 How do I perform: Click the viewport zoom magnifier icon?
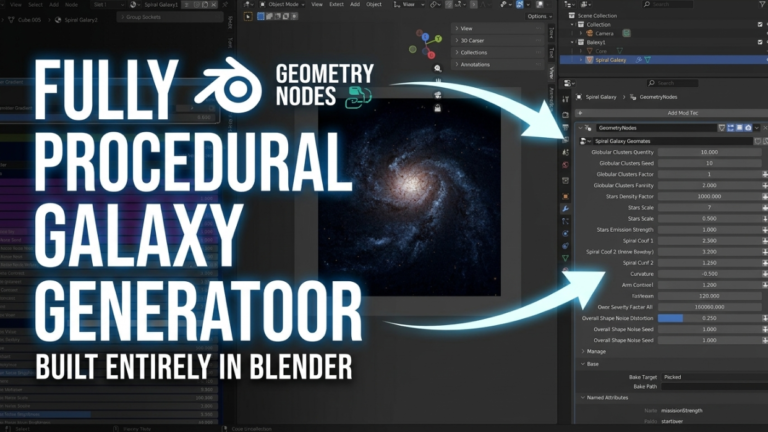[437, 69]
